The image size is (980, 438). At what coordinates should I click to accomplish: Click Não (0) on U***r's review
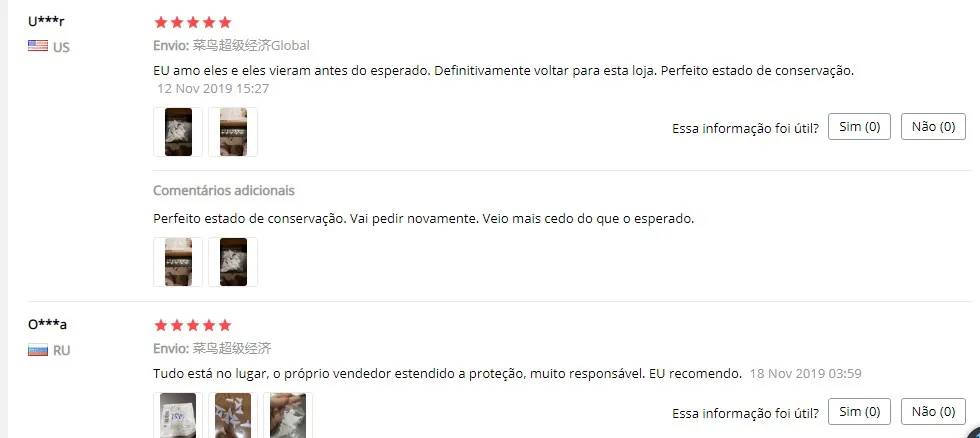933,127
